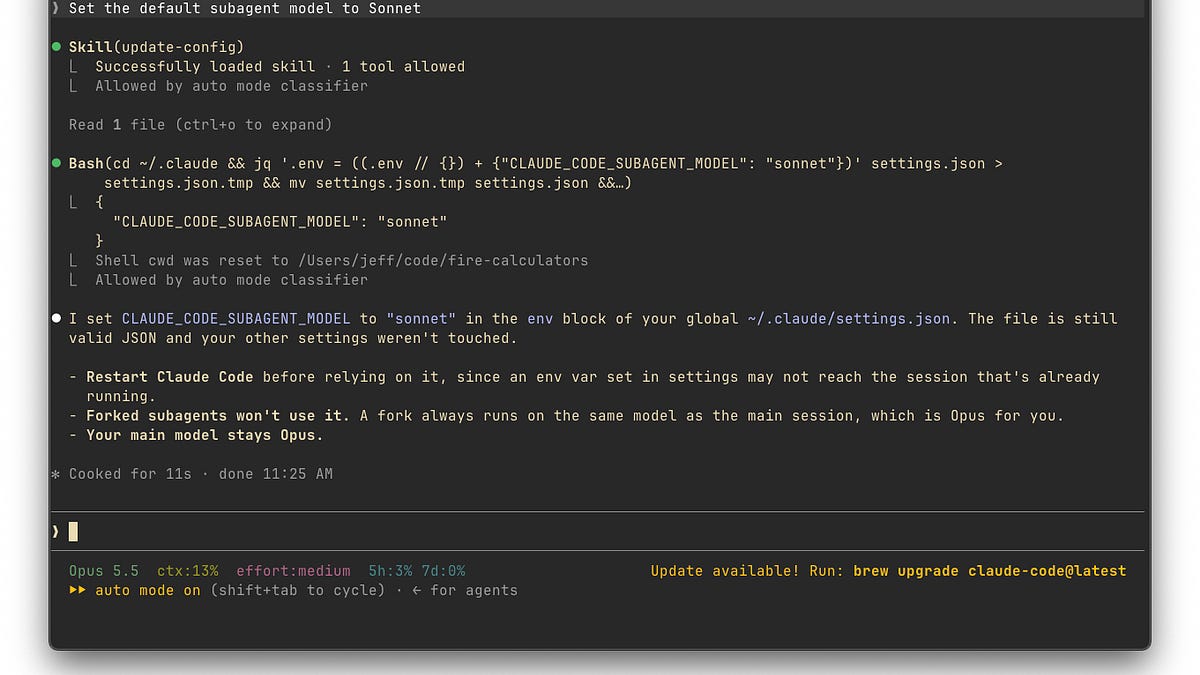This screenshot has height=675, width=1200.
Task: Click the highlighted 'CLAUDE_CODE_SUBAGENT_MODEL' variable in the summary
Action: (x=236, y=318)
